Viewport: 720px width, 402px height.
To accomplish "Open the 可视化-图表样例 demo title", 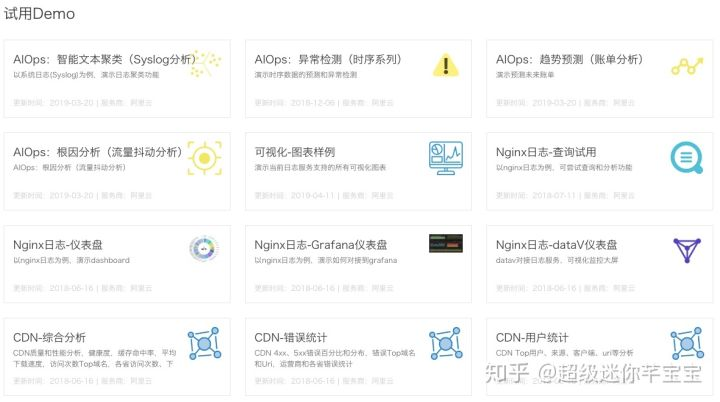I will (x=295, y=152).
